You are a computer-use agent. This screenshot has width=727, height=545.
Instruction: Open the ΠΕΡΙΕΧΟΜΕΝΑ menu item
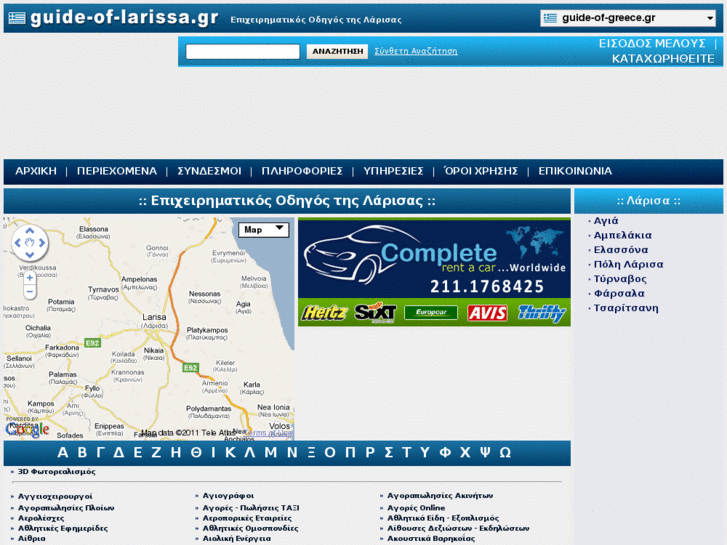[117, 171]
